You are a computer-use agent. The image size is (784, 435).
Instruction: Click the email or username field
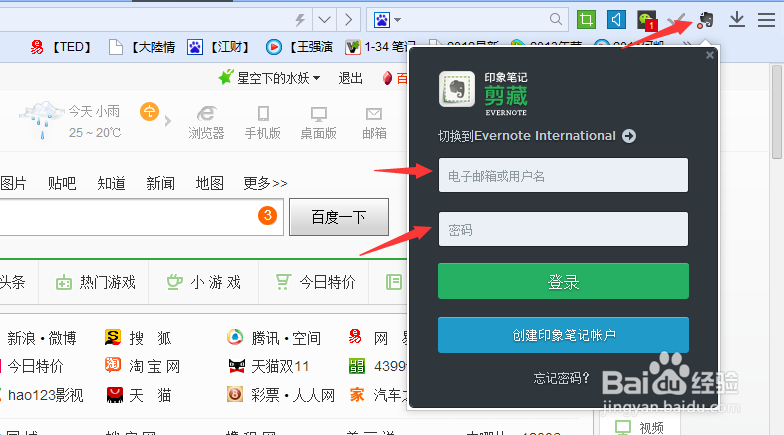tap(563, 175)
